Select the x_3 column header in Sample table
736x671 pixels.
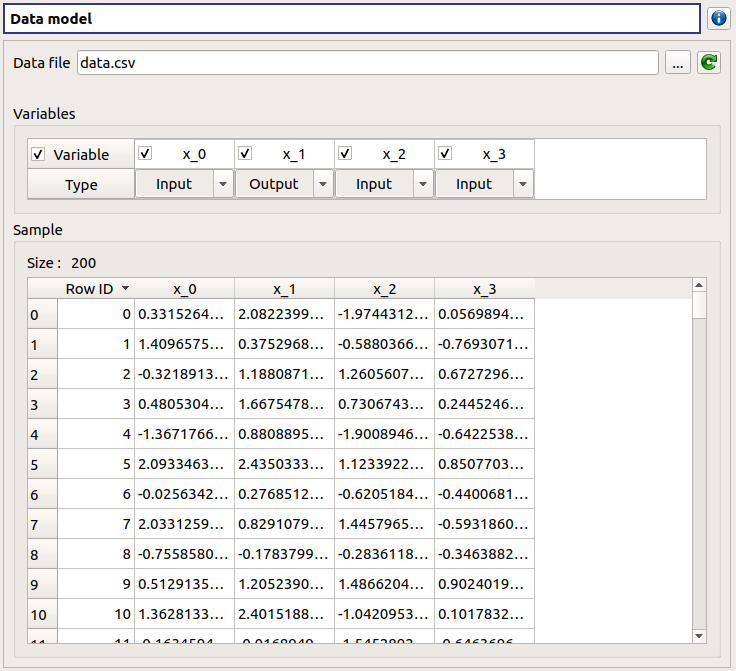tap(484, 289)
